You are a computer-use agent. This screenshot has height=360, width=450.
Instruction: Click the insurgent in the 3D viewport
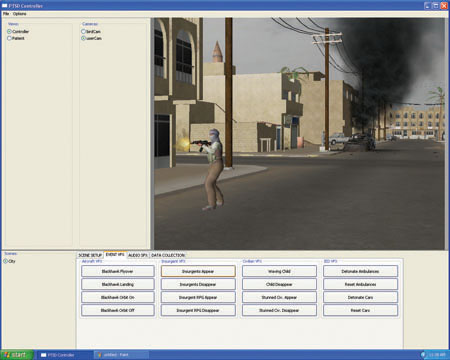pyautogui.click(x=213, y=169)
